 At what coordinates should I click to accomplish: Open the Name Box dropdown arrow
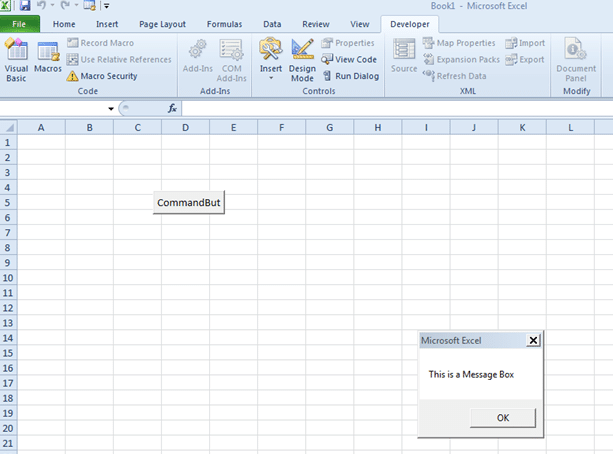111,109
